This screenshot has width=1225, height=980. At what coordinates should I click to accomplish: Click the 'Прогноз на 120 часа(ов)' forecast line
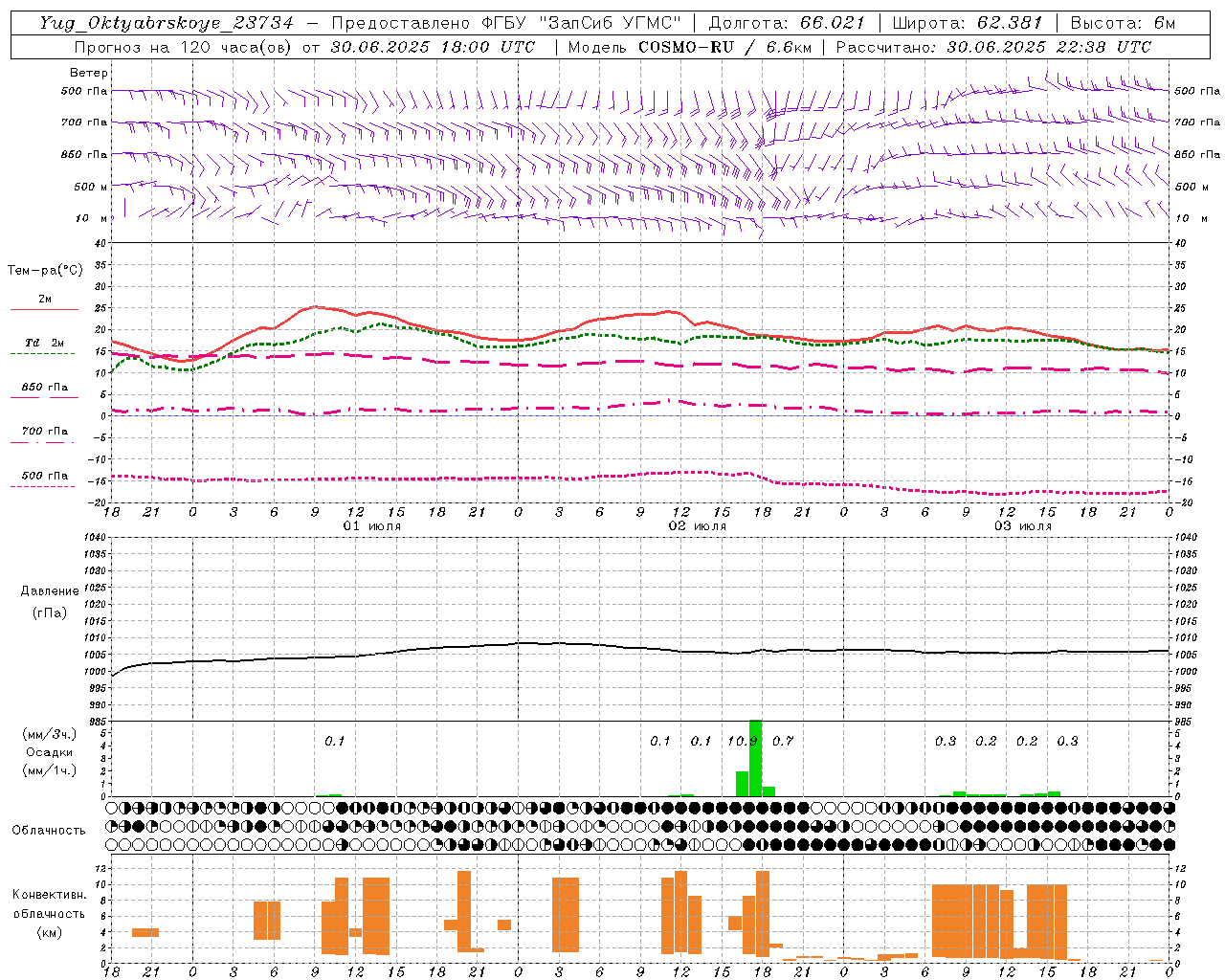click(x=304, y=47)
